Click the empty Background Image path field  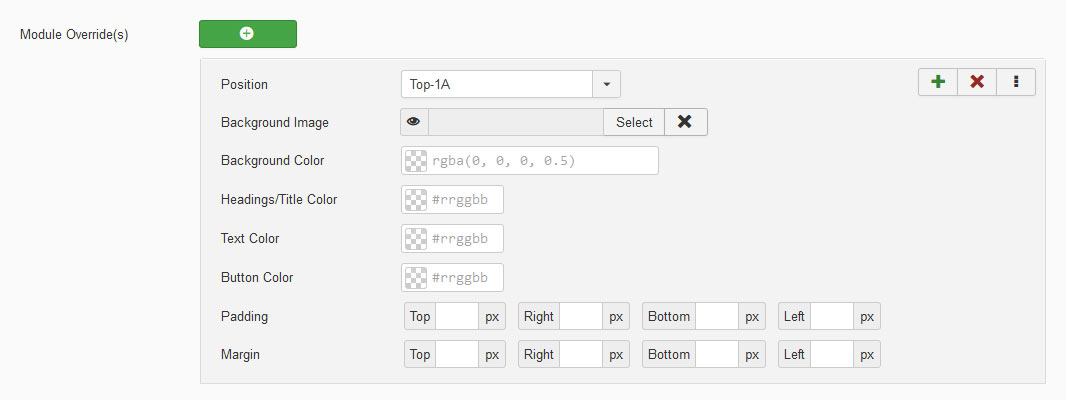coord(515,122)
